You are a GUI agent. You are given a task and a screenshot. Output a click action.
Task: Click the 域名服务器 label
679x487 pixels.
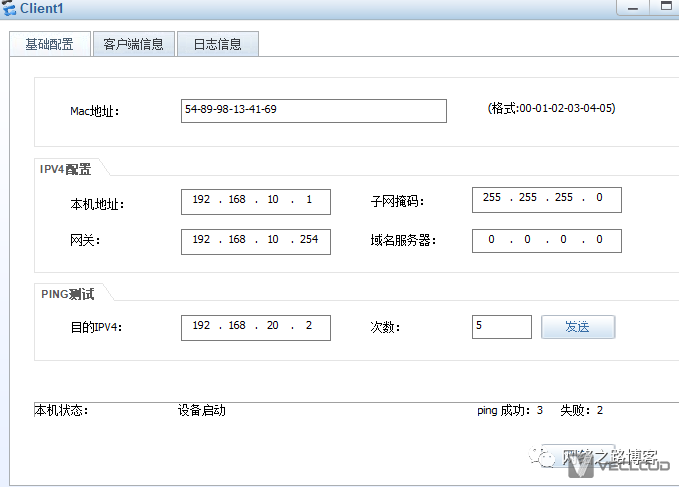[403, 240]
